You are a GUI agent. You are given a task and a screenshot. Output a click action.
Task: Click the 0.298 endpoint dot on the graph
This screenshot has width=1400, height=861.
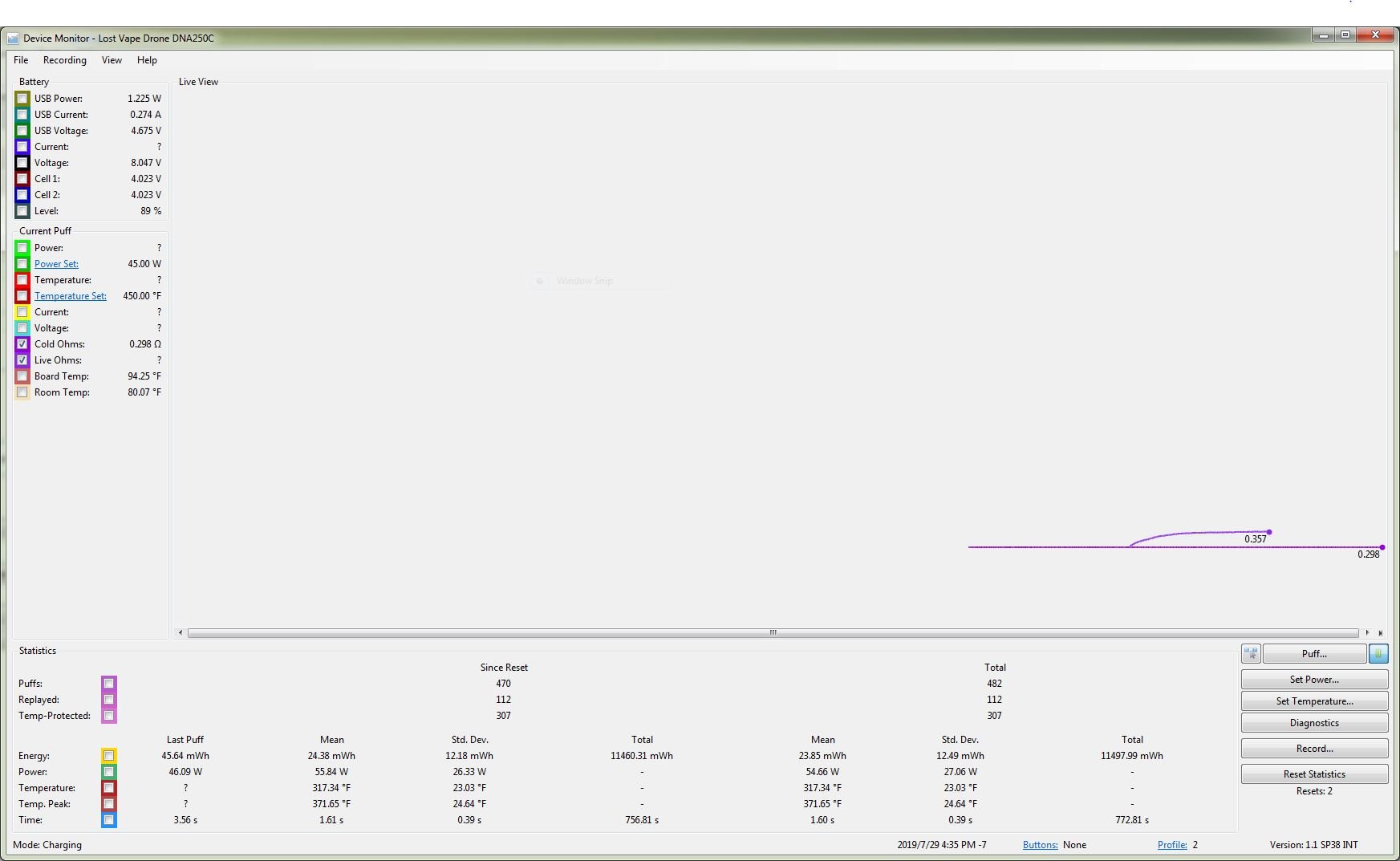[x=1382, y=547]
